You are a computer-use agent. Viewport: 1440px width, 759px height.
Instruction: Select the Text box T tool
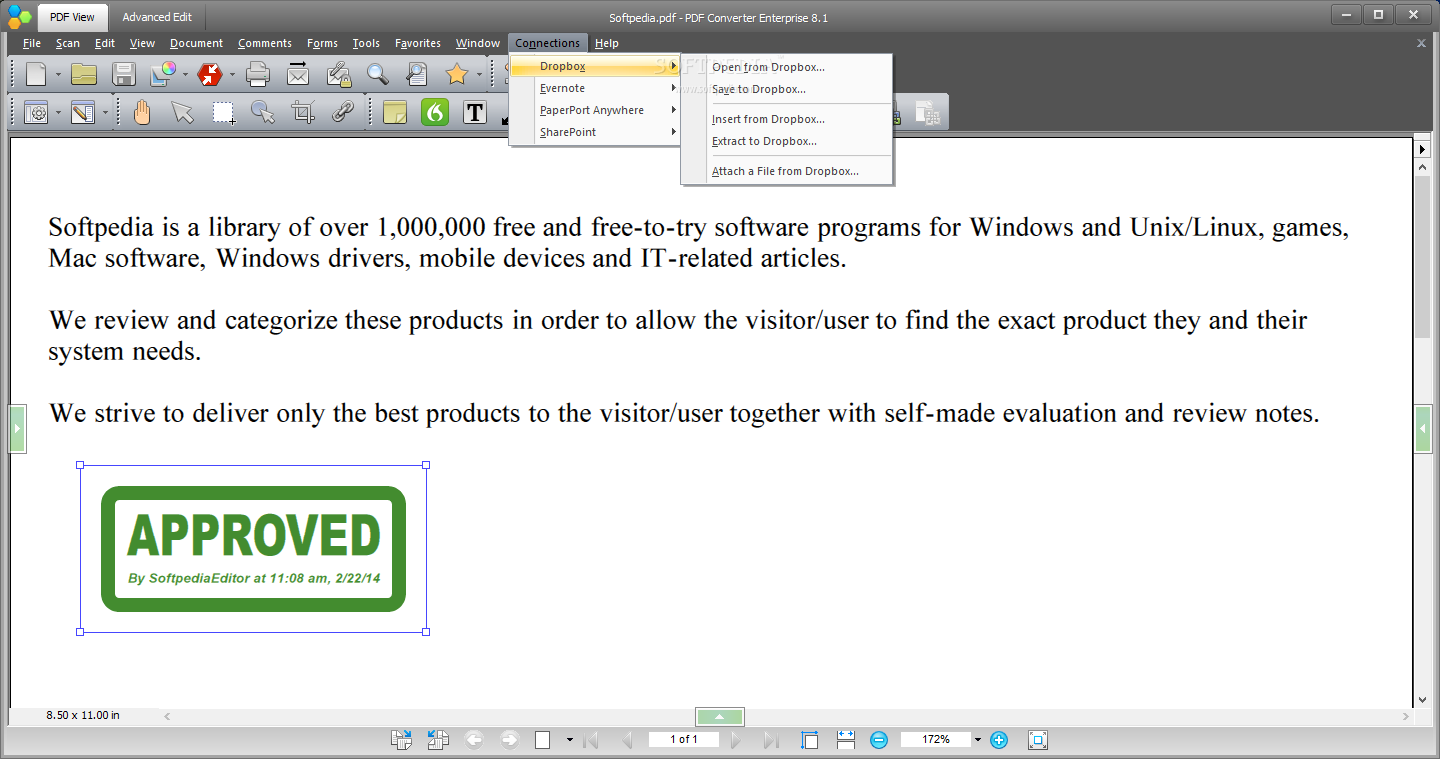pos(475,112)
